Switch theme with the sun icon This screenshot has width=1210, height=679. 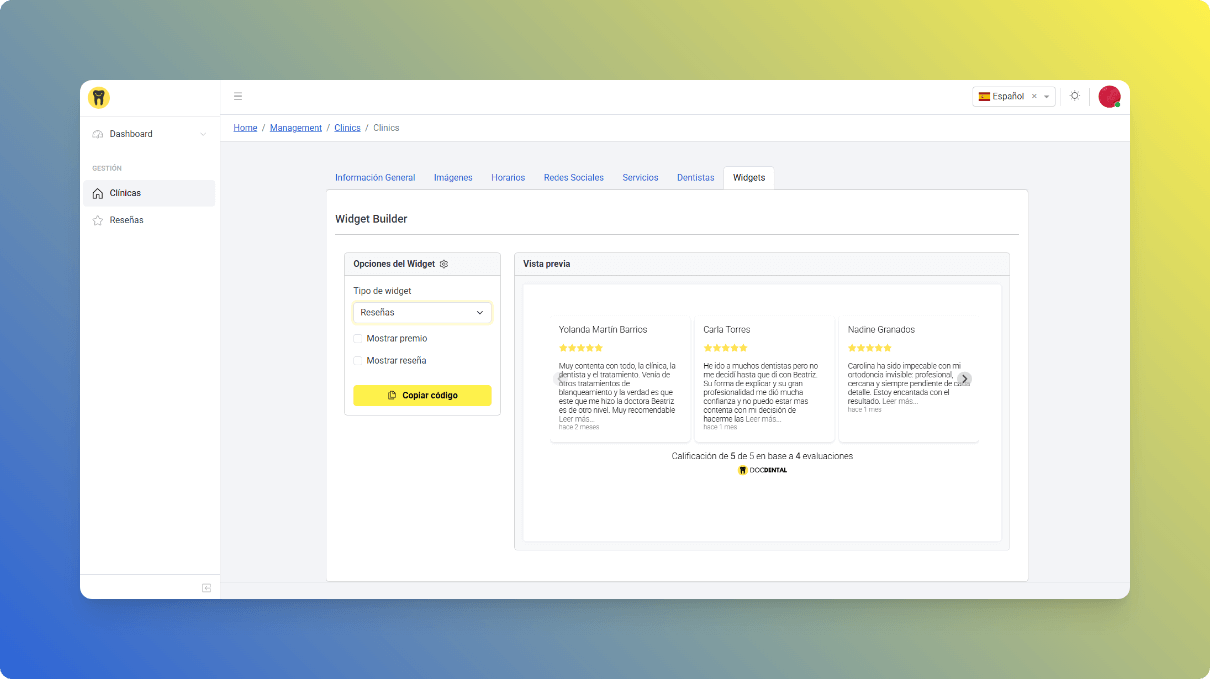coord(1074,96)
